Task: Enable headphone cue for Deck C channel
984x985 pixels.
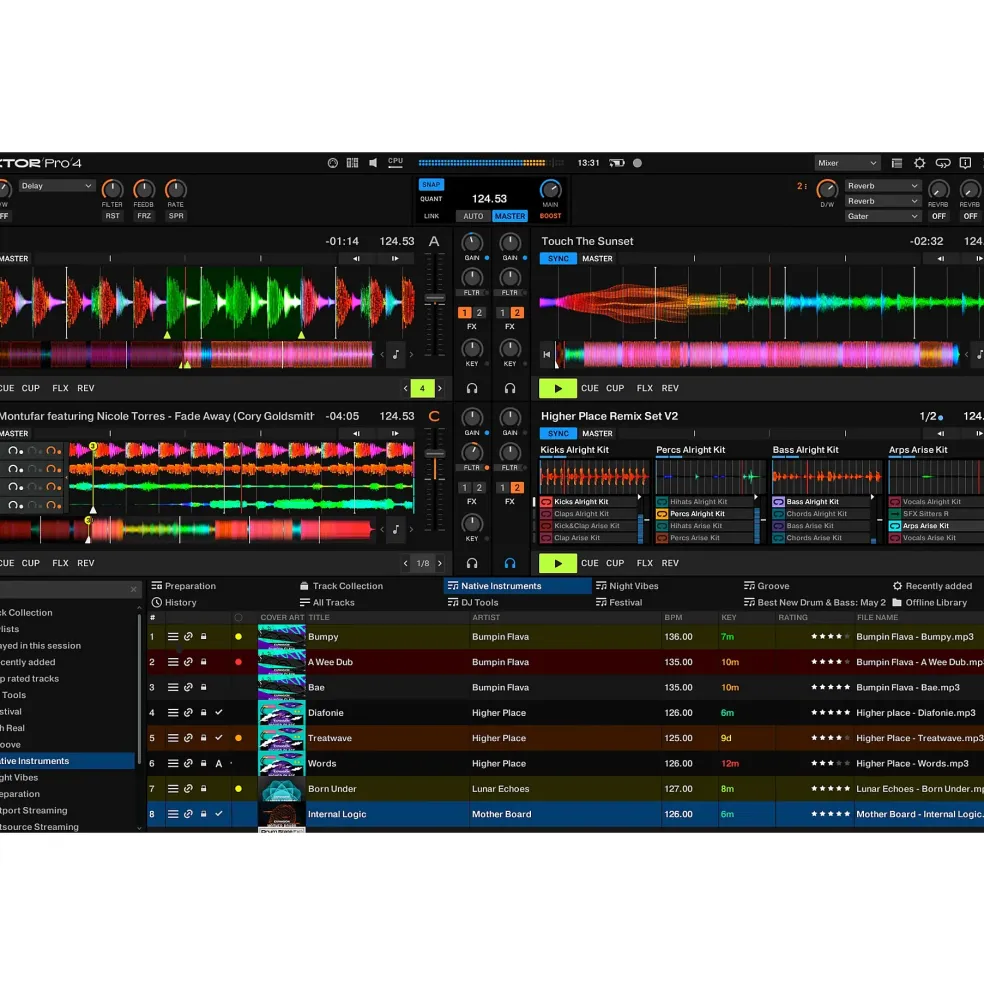Action: (x=472, y=563)
